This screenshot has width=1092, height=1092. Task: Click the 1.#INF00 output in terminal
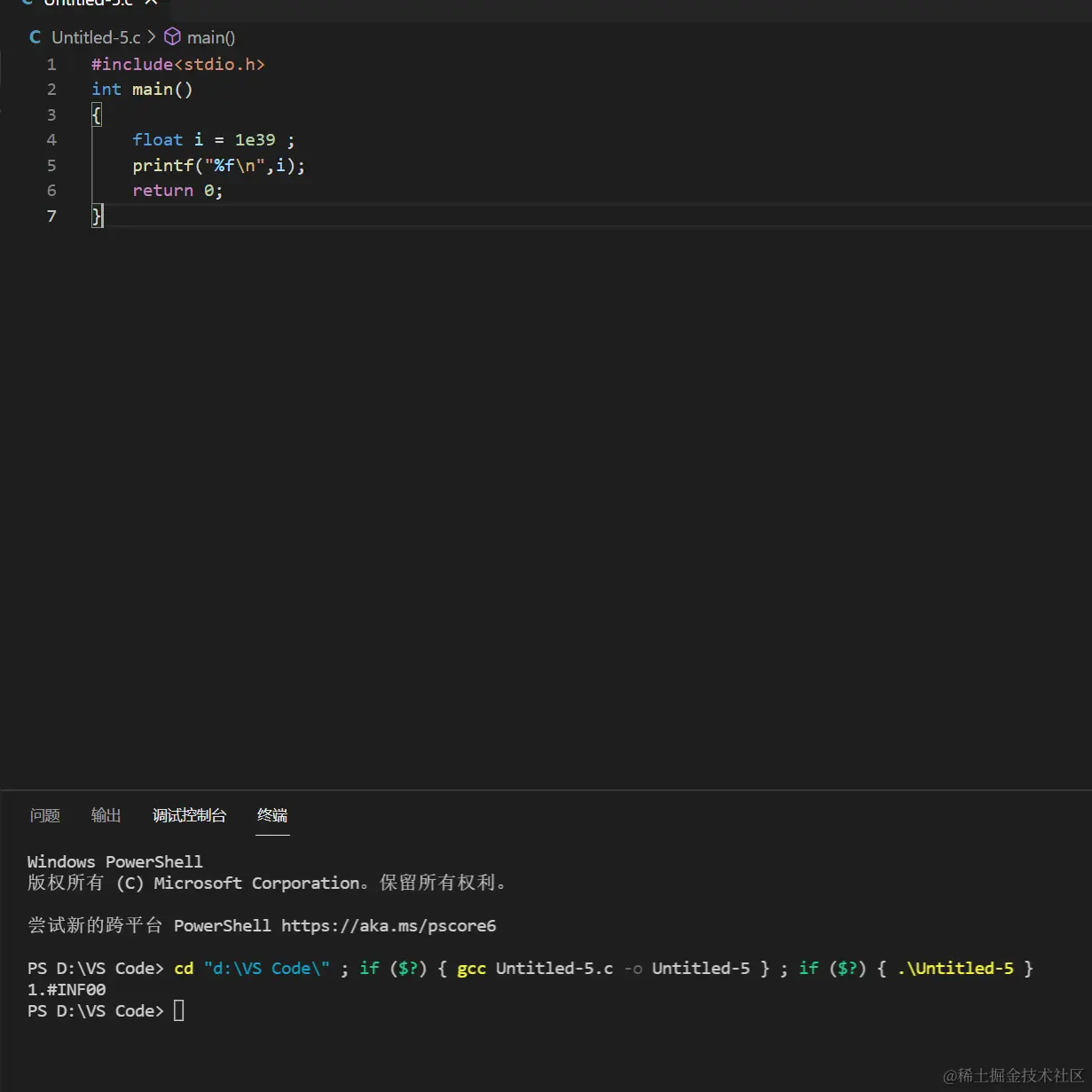(x=67, y=989)
